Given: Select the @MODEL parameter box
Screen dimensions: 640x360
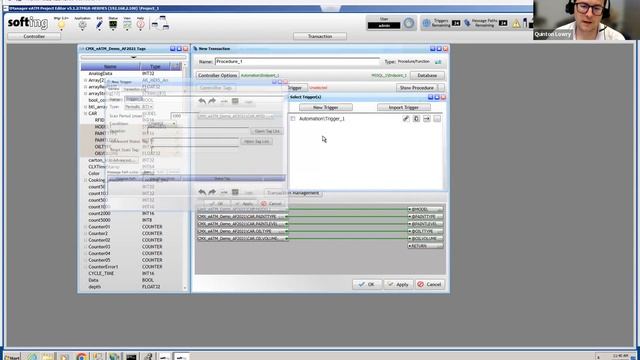Looking at the screenshot, I should 425,209.
